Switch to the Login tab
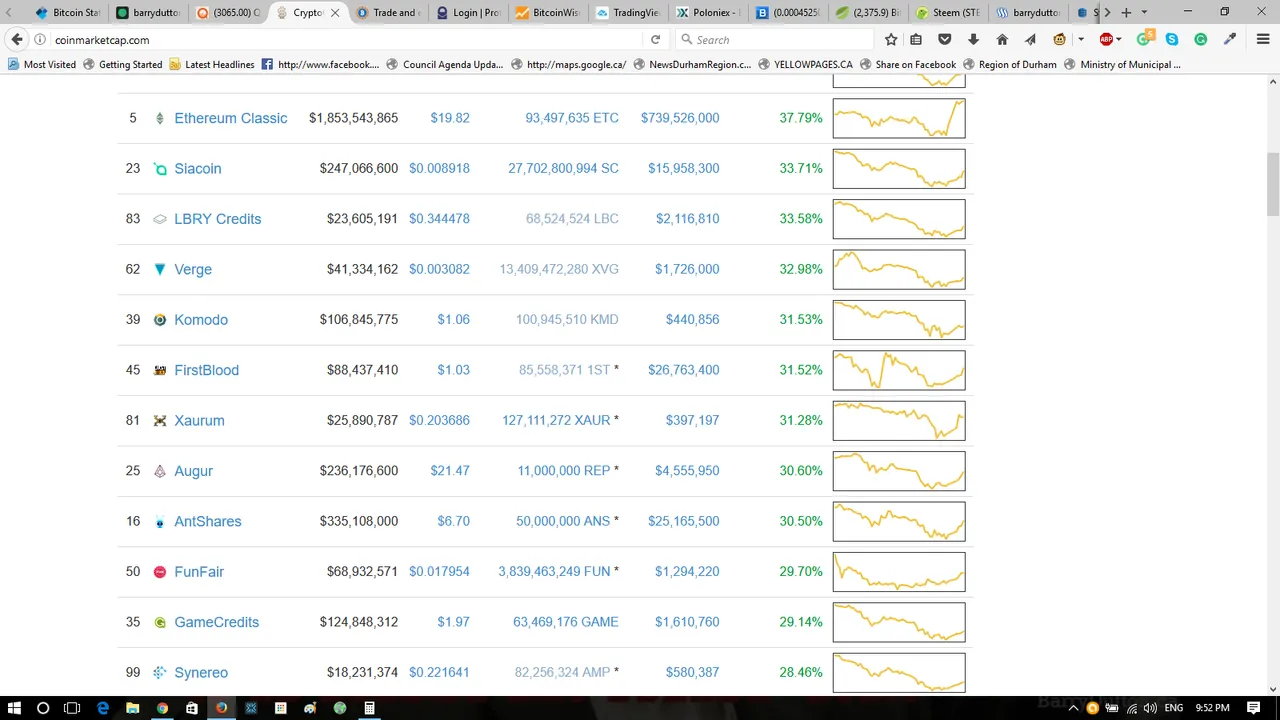The width and height of the screenshot is (1280, 720). (x=468, y=13)
